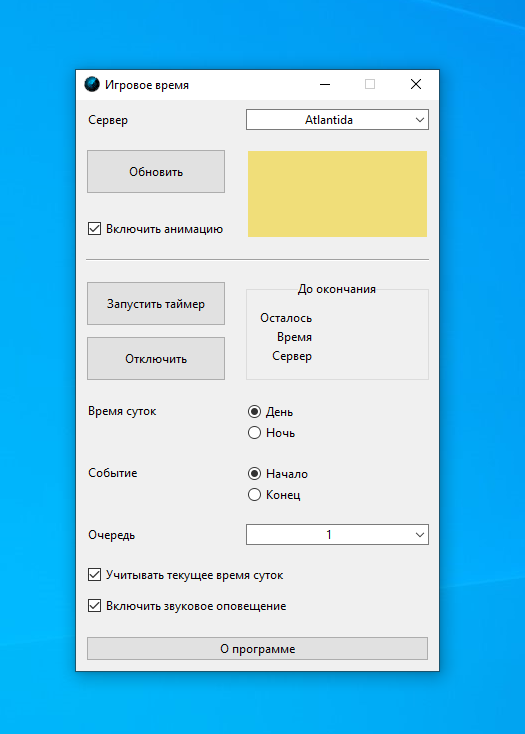Click Запустить таймер button

[x=156, y=304]
